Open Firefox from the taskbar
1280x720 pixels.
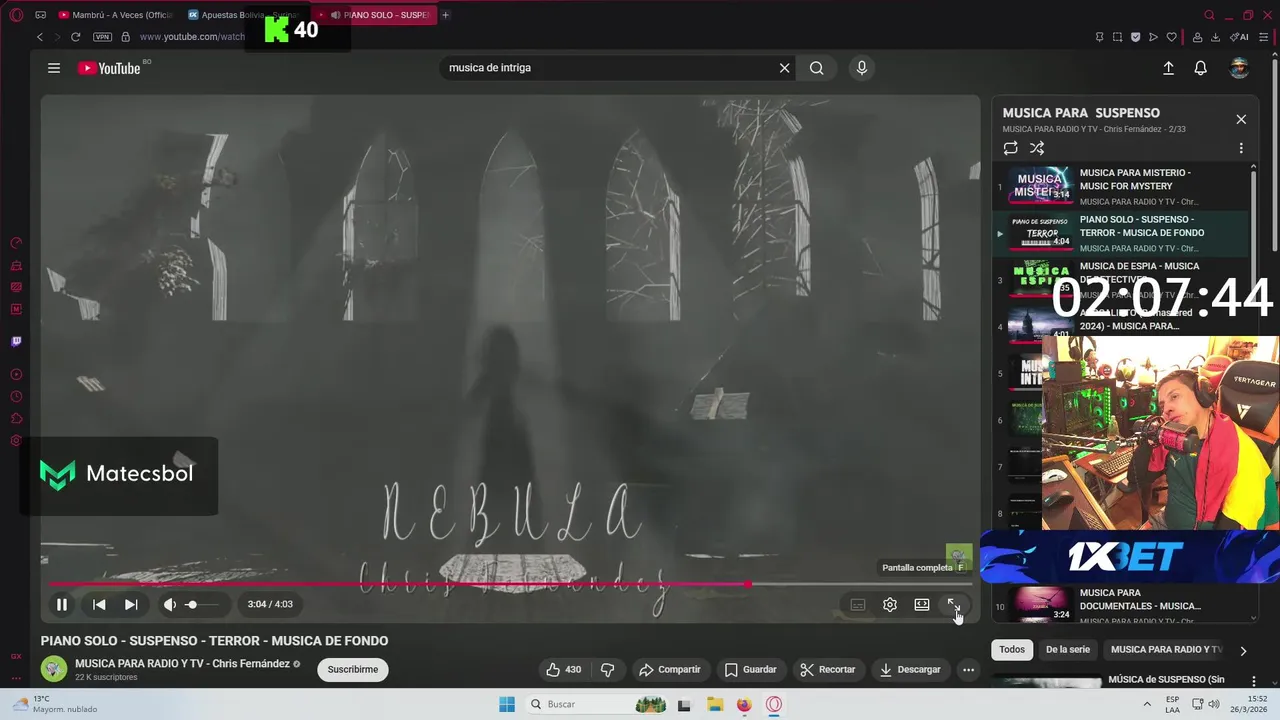click(x=744, y=704)
